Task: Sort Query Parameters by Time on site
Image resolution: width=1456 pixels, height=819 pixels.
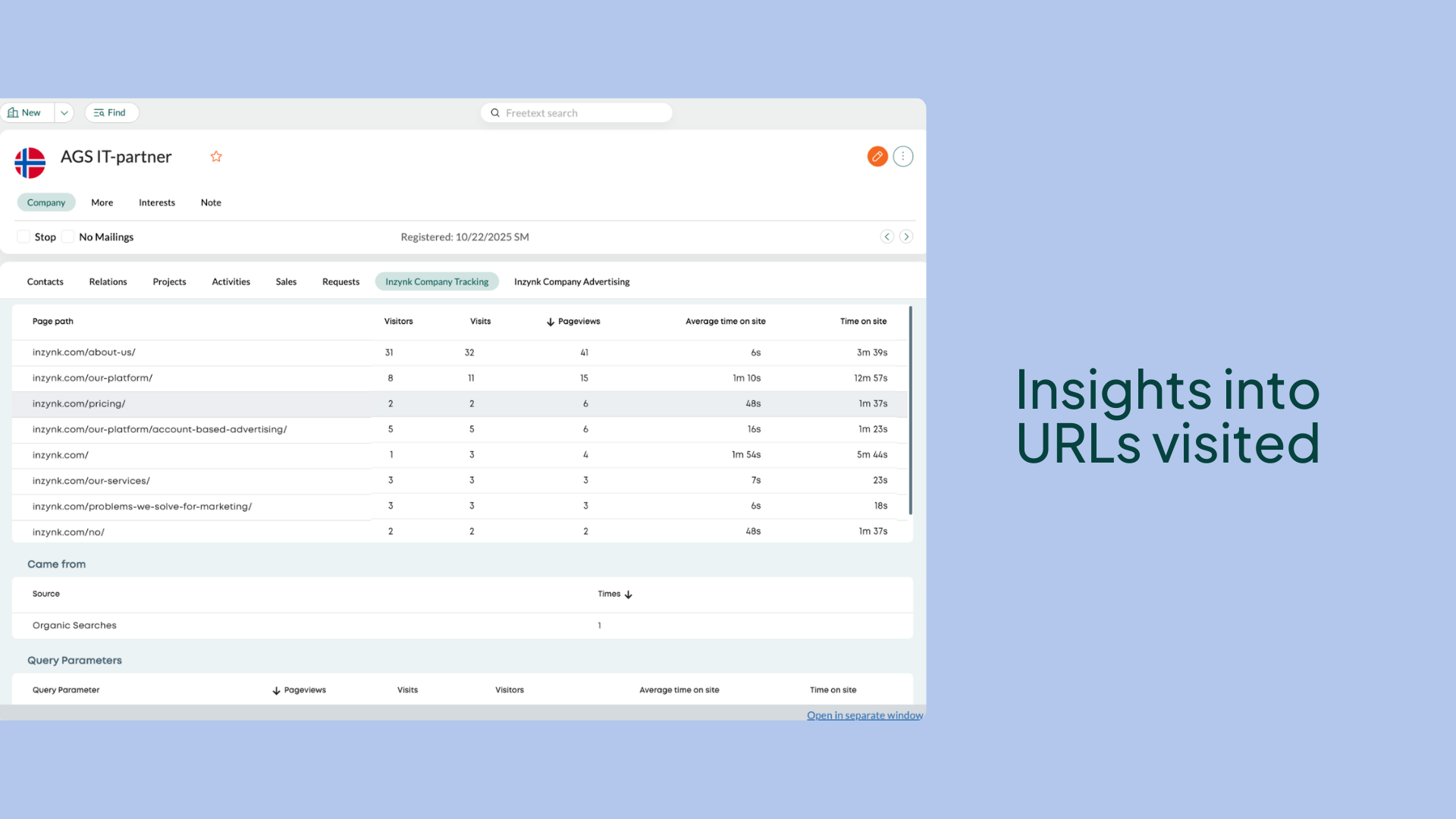Action: 833,690
